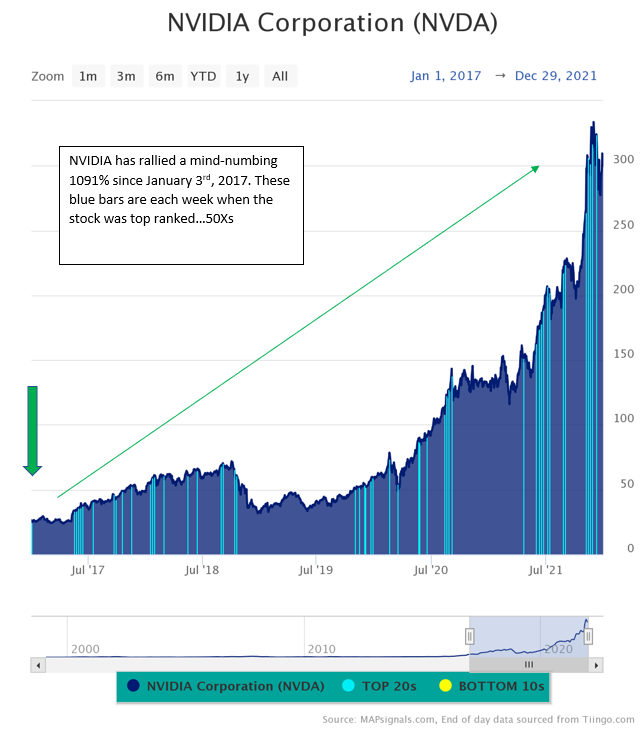Click the 50 price axis label

(x=627, y=484)
